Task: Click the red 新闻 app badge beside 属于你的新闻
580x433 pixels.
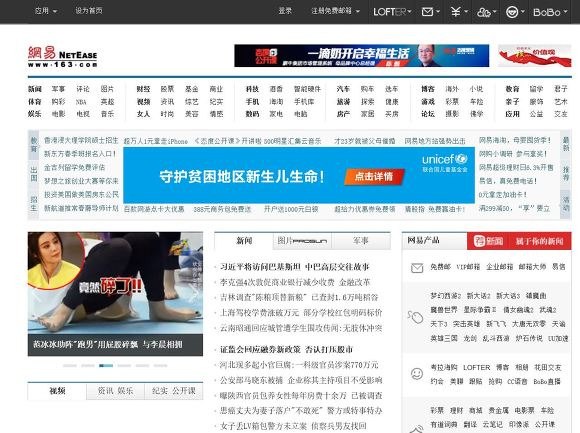Action: click(489, 241)
